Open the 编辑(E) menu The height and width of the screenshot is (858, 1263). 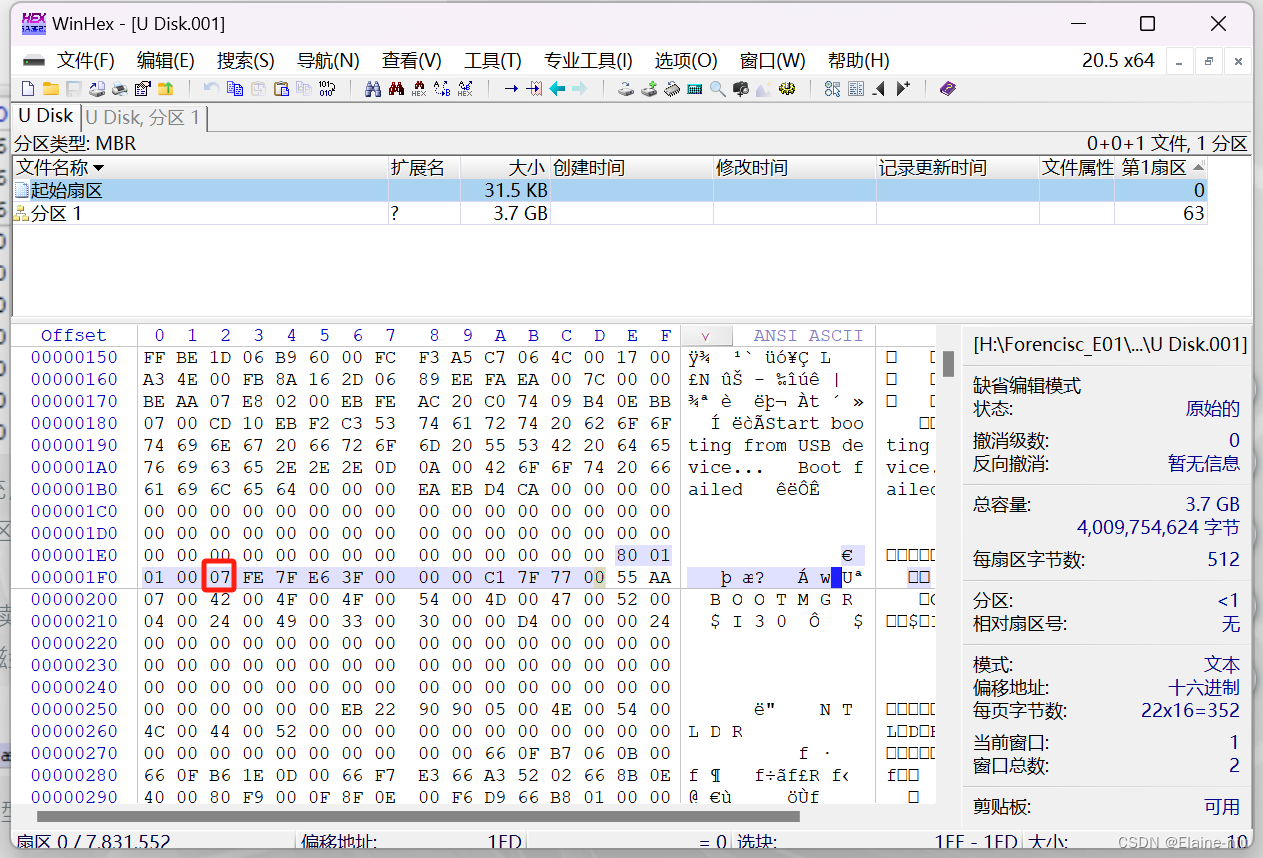(x=166, y=60)
